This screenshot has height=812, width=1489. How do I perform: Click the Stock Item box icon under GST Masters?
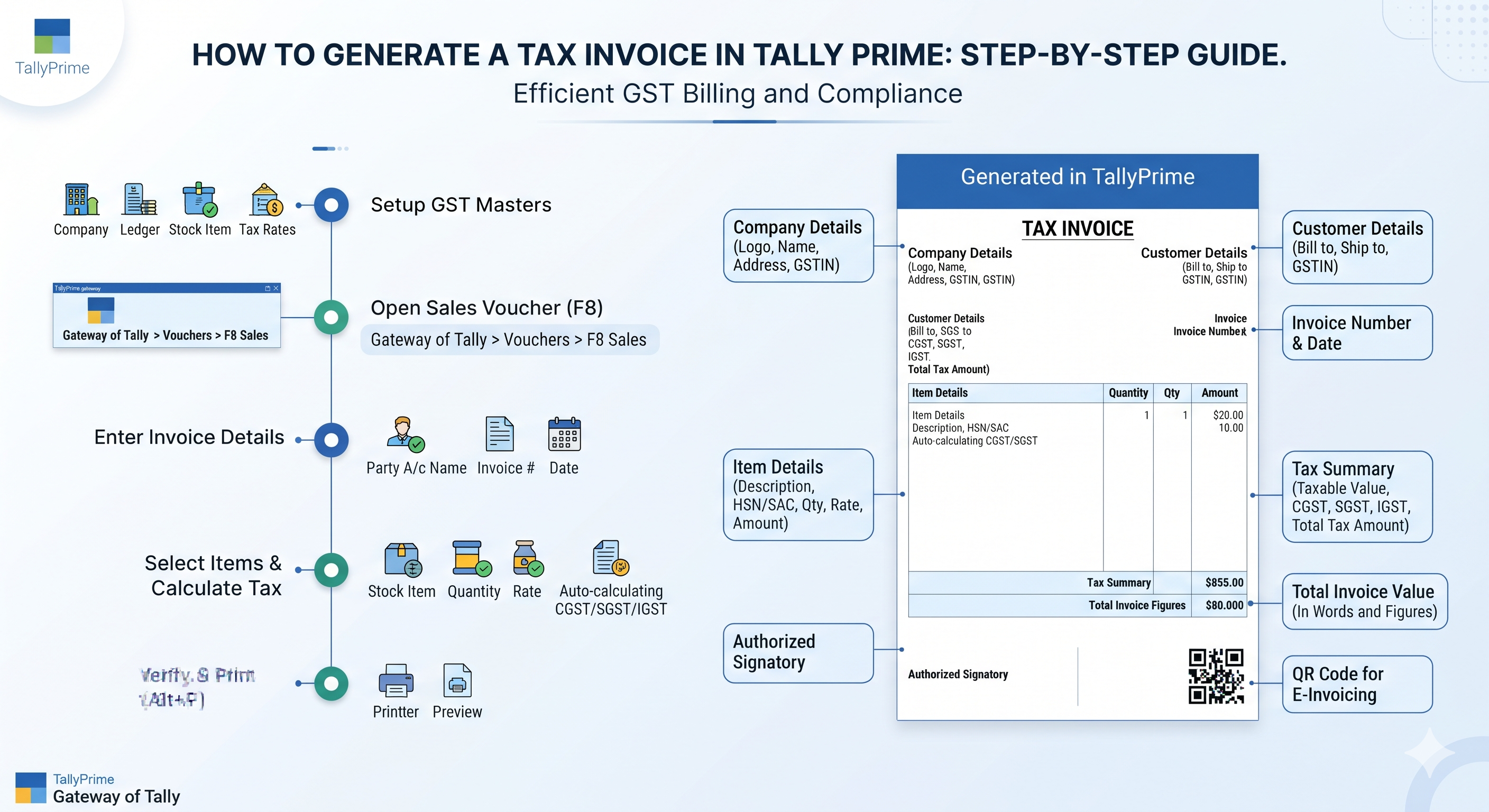click(200, 199)
